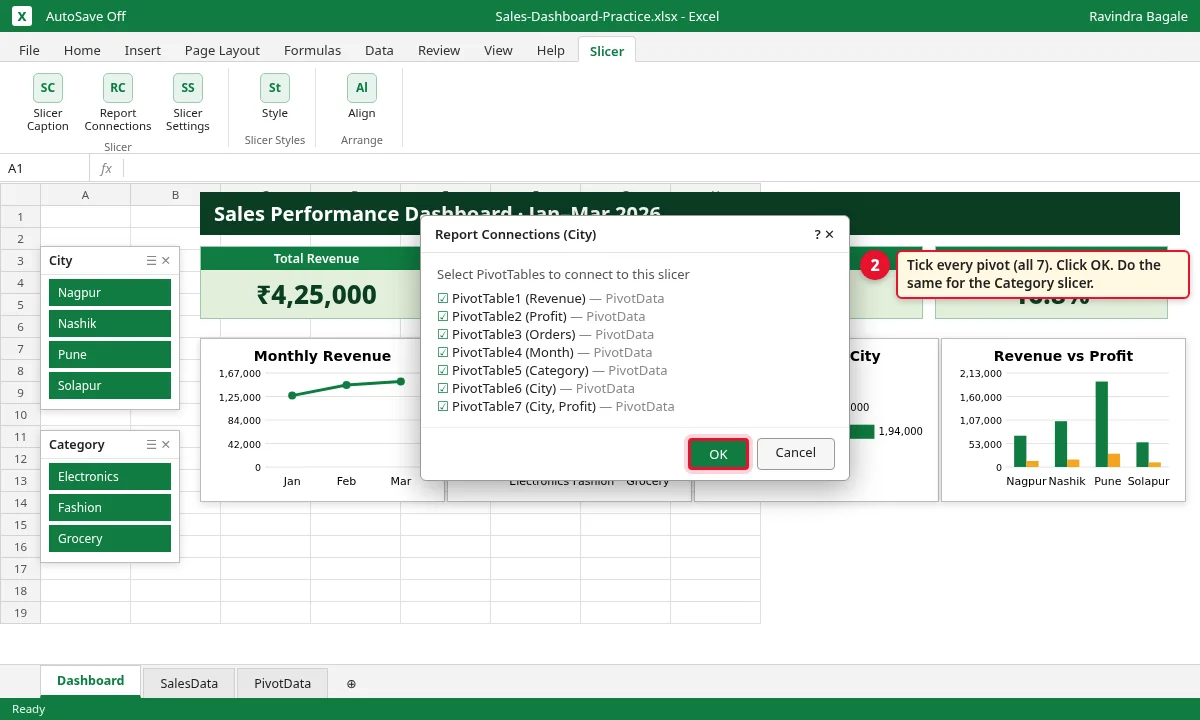Viewport: 1200px width, 720px height.
Task: Select row 19 header
Action: [20, 613]
